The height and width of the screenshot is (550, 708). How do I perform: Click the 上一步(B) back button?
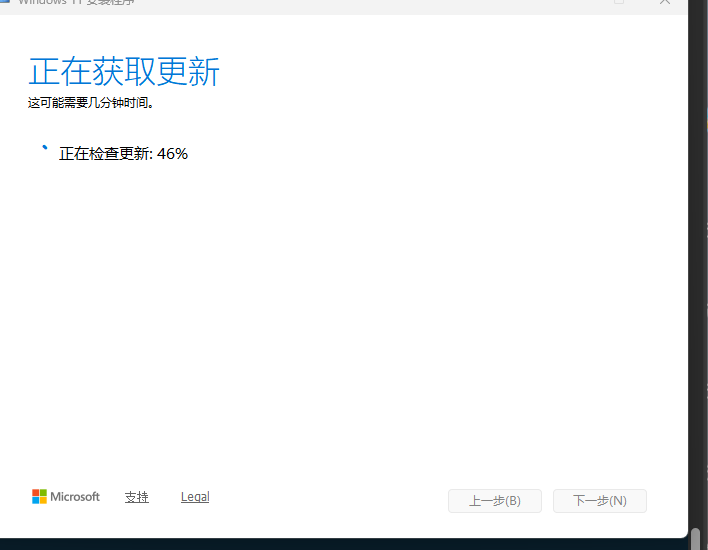tap(495, 501)
